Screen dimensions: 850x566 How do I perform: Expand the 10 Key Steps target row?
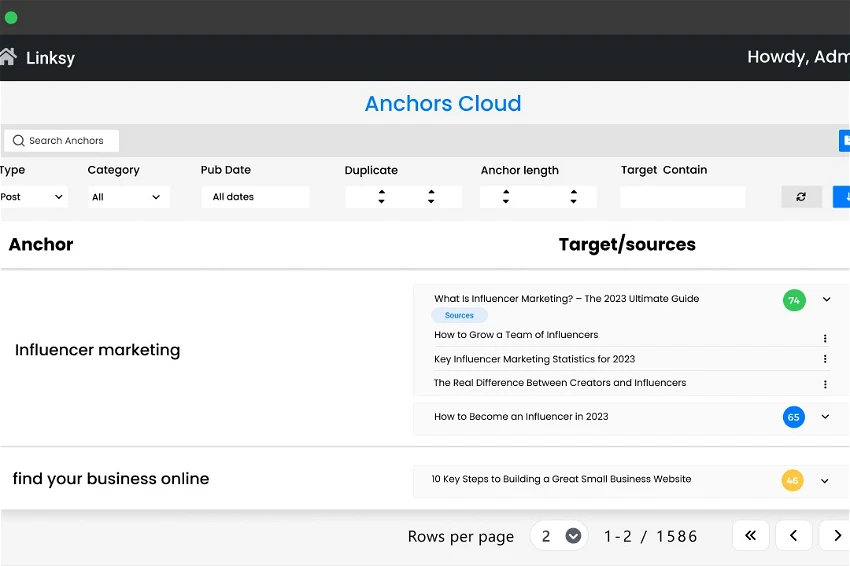pyautogui.click(x=825, y=481)
